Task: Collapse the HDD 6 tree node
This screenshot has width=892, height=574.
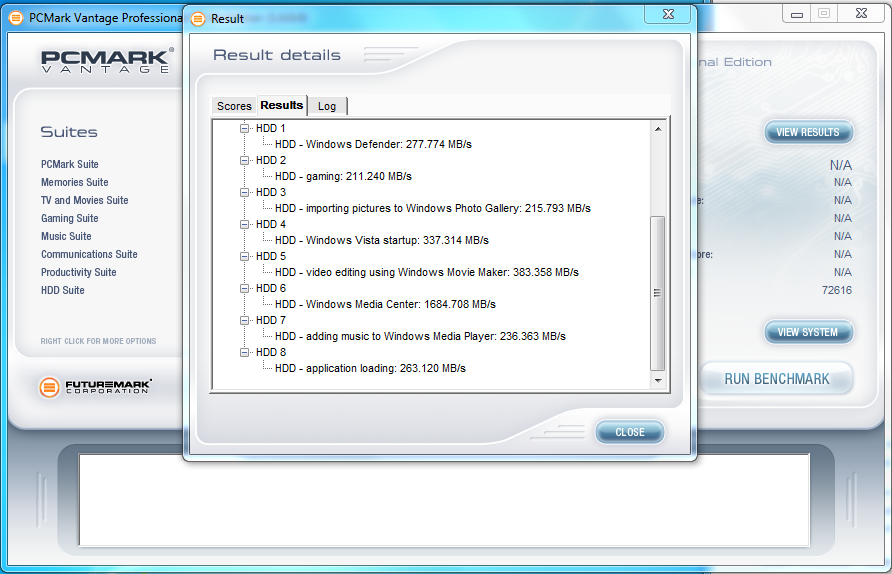Action: [245, 288]
